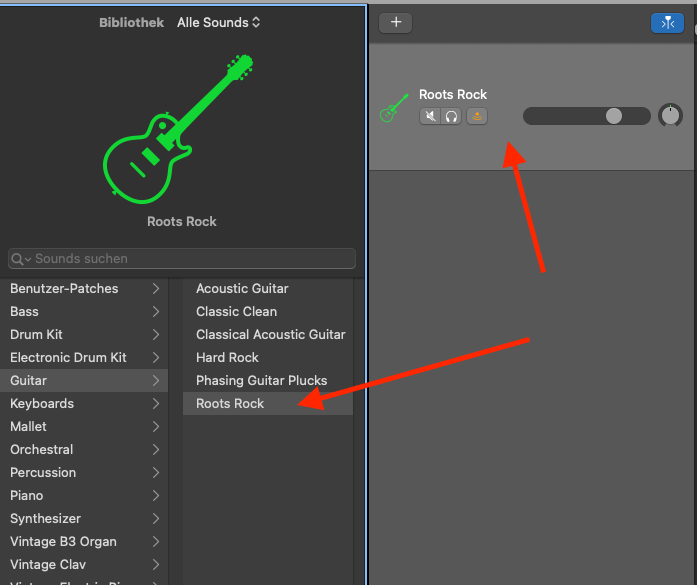Select the Benutzer-Patches category
This screenshot has height=585, width=697.
tap(84, 288)
